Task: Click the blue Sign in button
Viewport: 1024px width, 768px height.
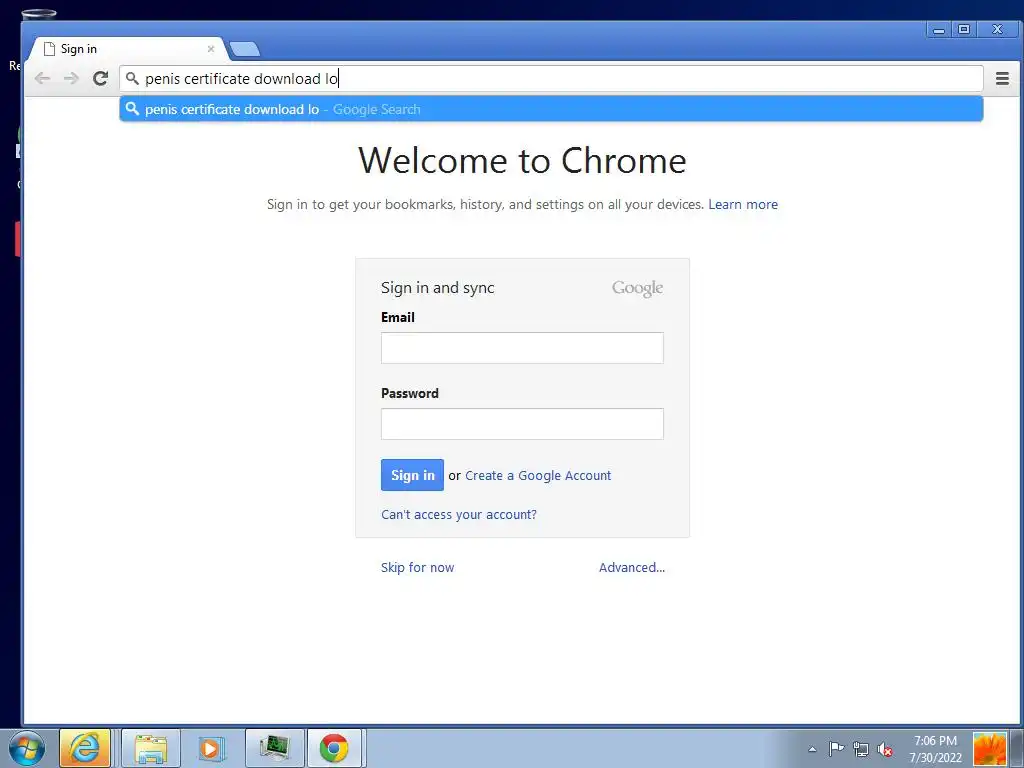Action: (x=412, y=475)
